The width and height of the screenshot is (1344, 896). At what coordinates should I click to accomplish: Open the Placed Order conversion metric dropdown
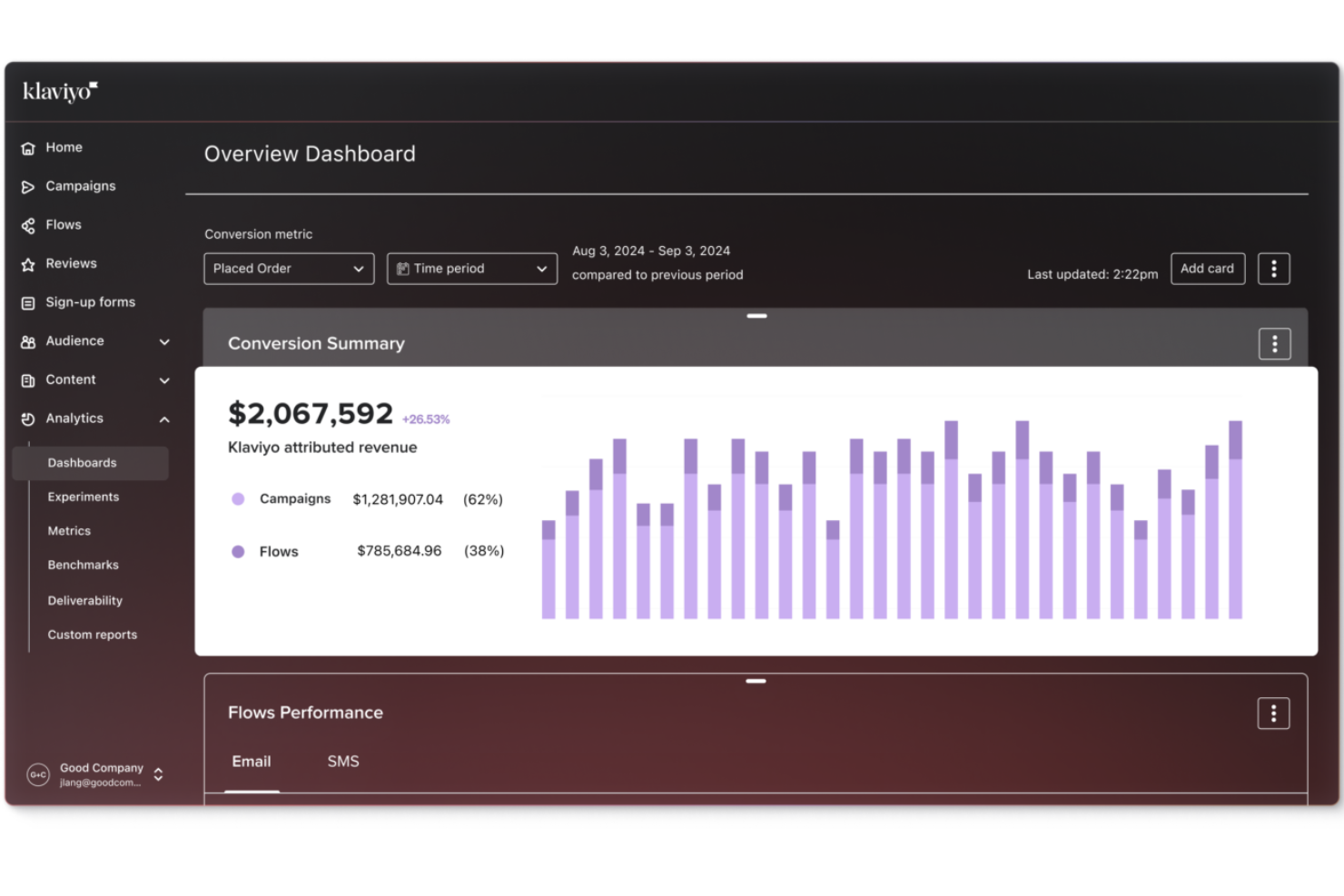click(x=288, y=268)
